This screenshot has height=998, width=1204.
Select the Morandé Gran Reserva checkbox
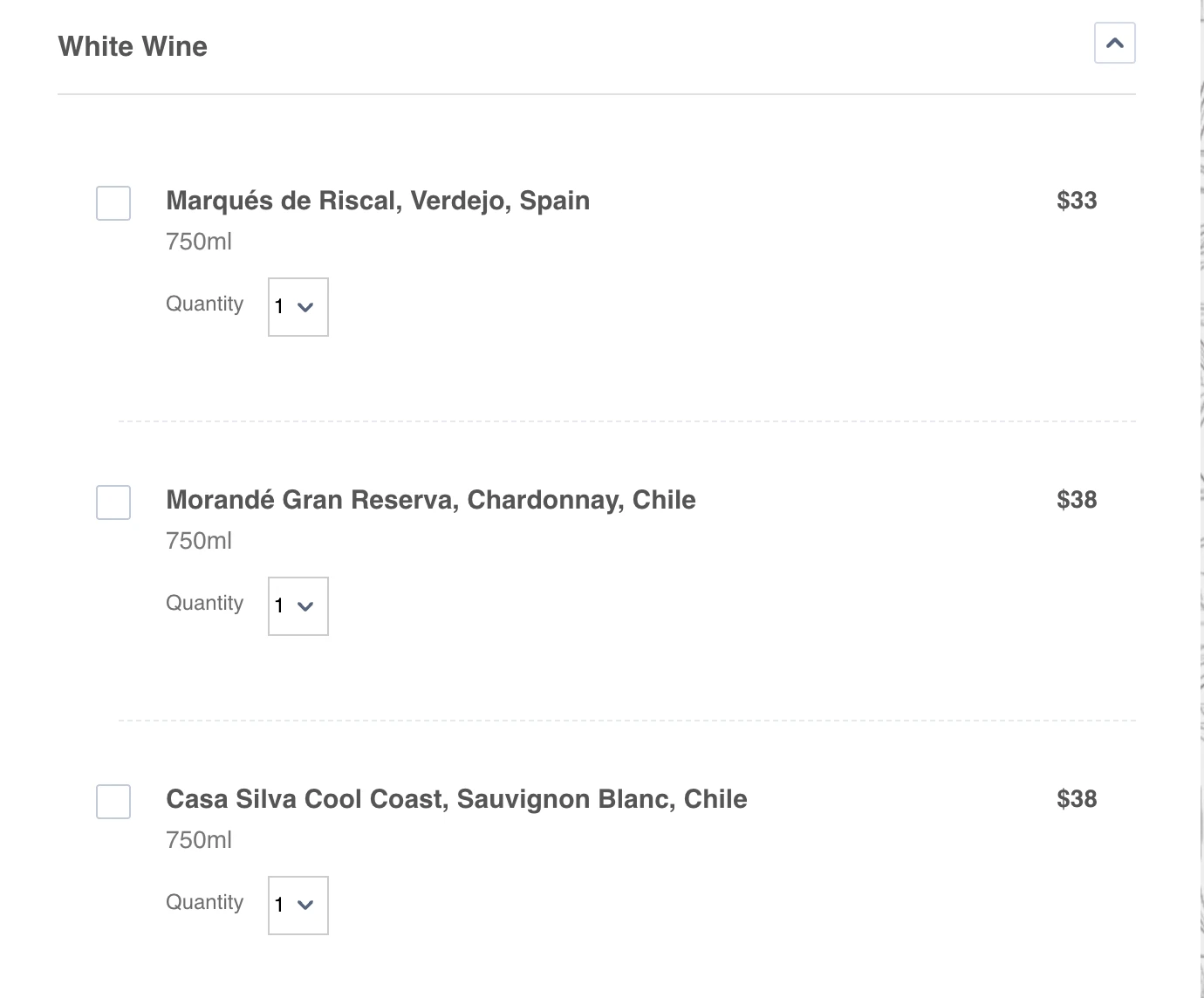coord(113,502)
